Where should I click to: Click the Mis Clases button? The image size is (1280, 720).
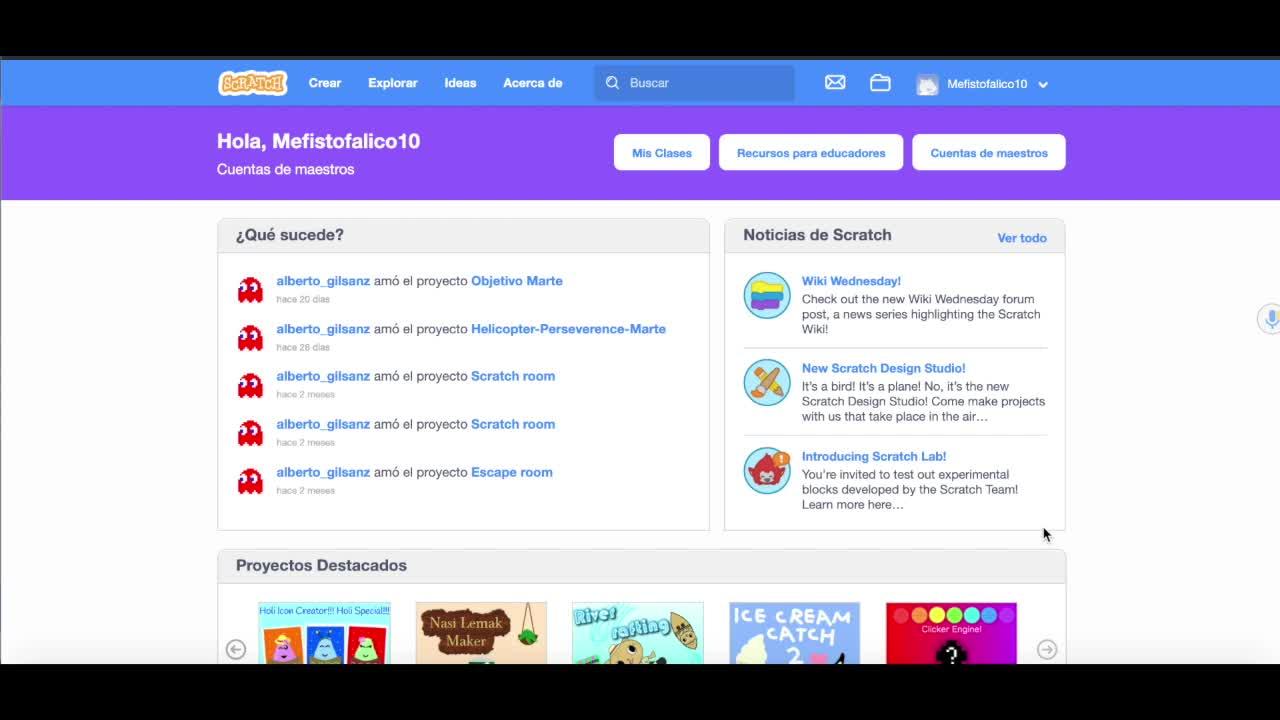tap(662, 153)
